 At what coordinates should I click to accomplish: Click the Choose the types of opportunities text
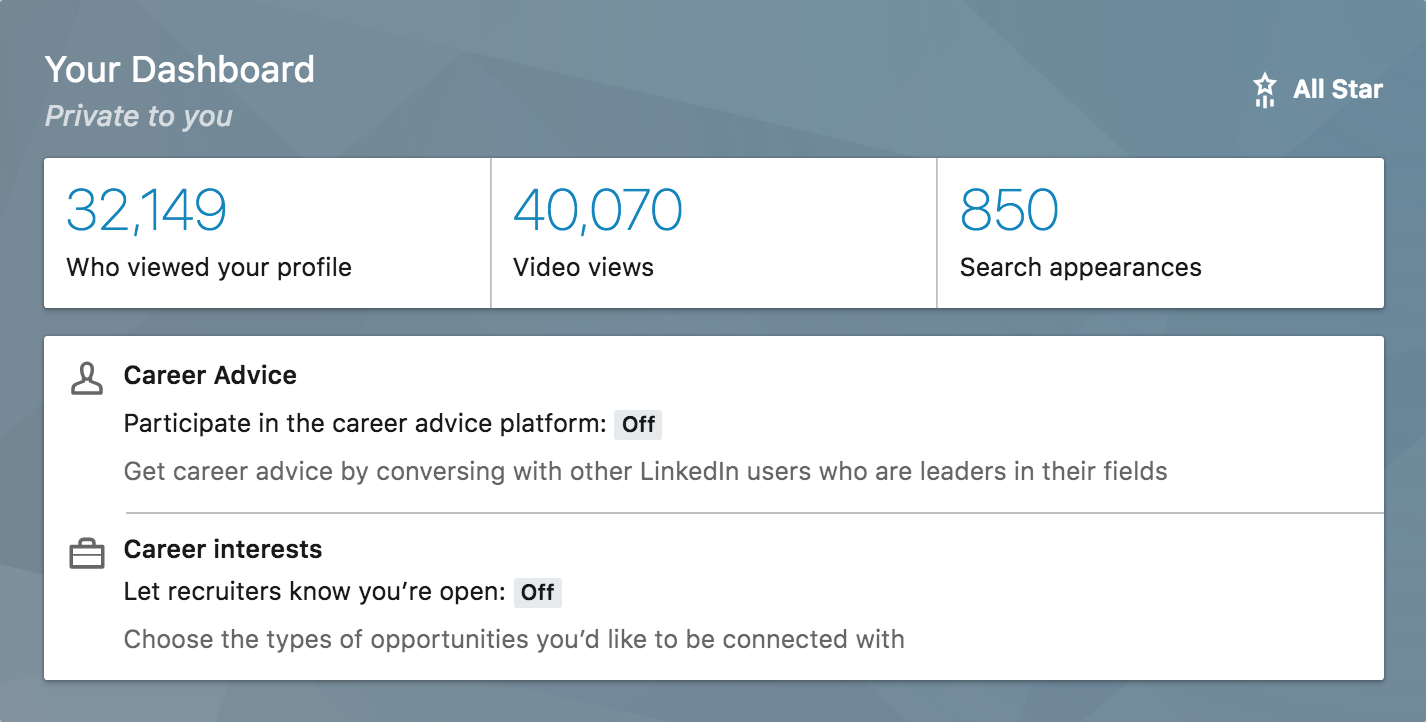[x=514, y=639]
